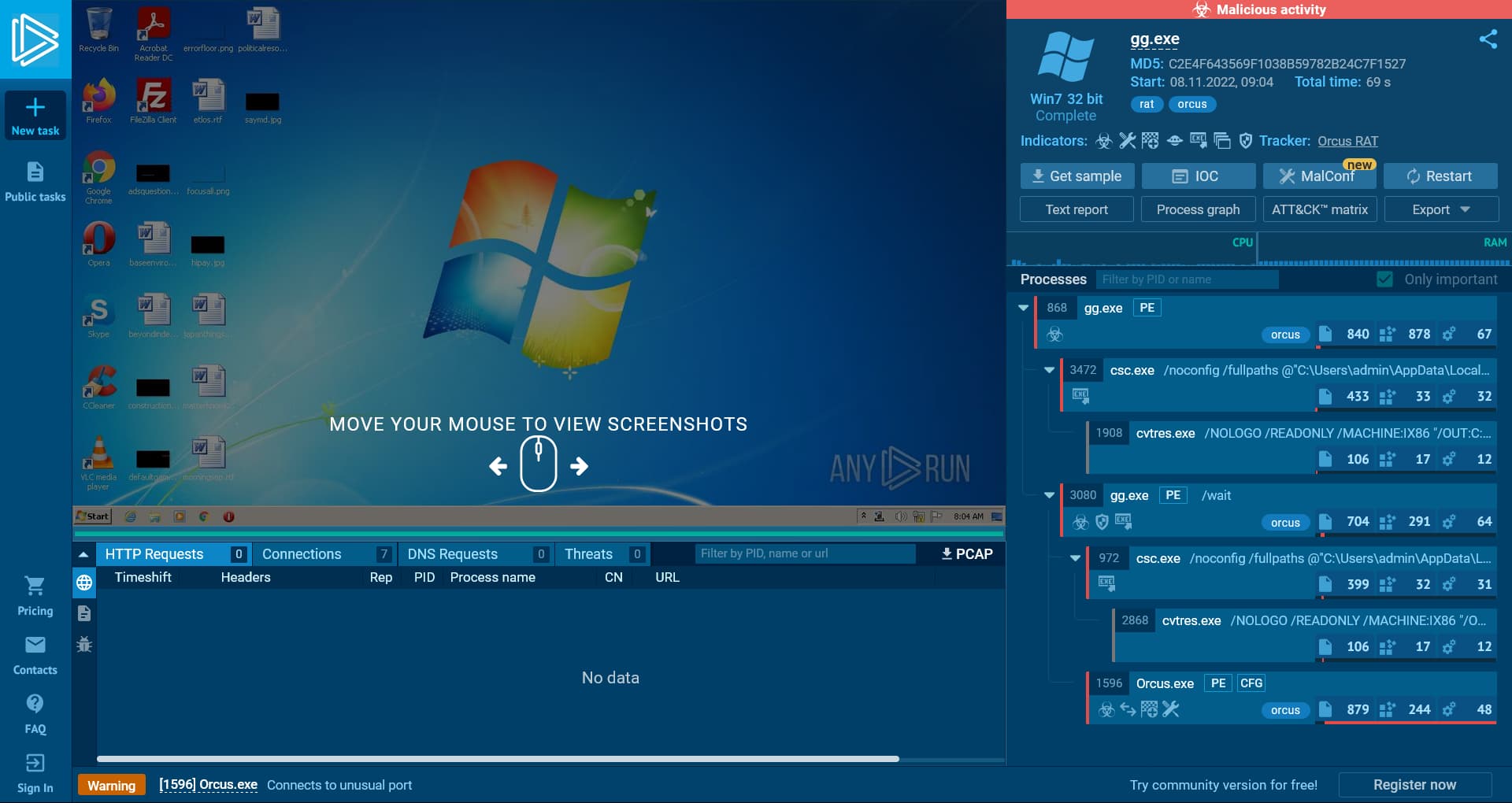The image size is (1512, 803).
Task: Click the Filter by PID or name field
Action: tap(1187, 279)
